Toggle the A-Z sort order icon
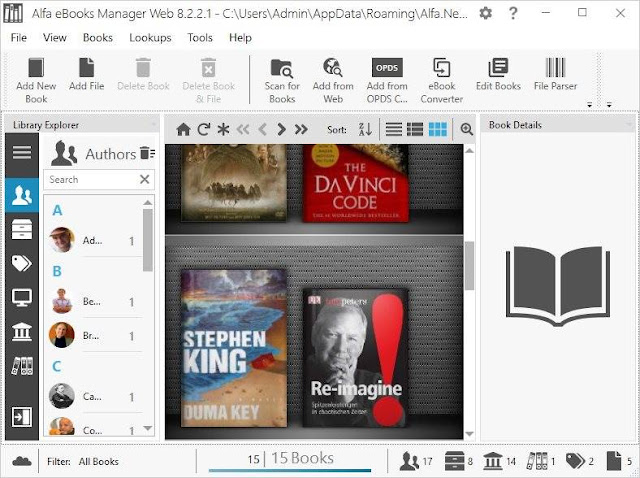The width and height of the screenshot is (640, 478). [x=365, y=130]
